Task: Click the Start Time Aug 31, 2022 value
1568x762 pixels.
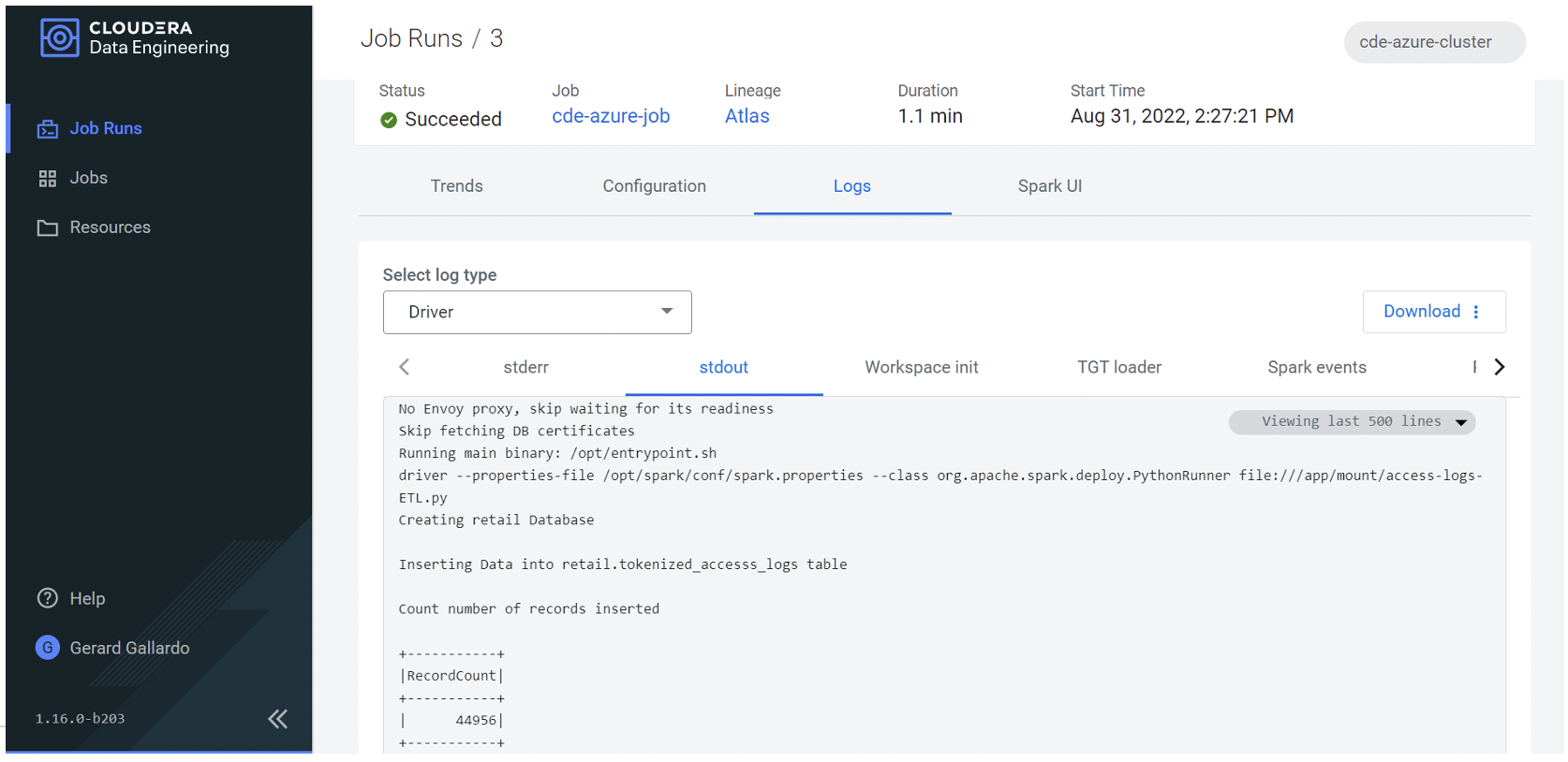Action: [x=1182, y=116]
